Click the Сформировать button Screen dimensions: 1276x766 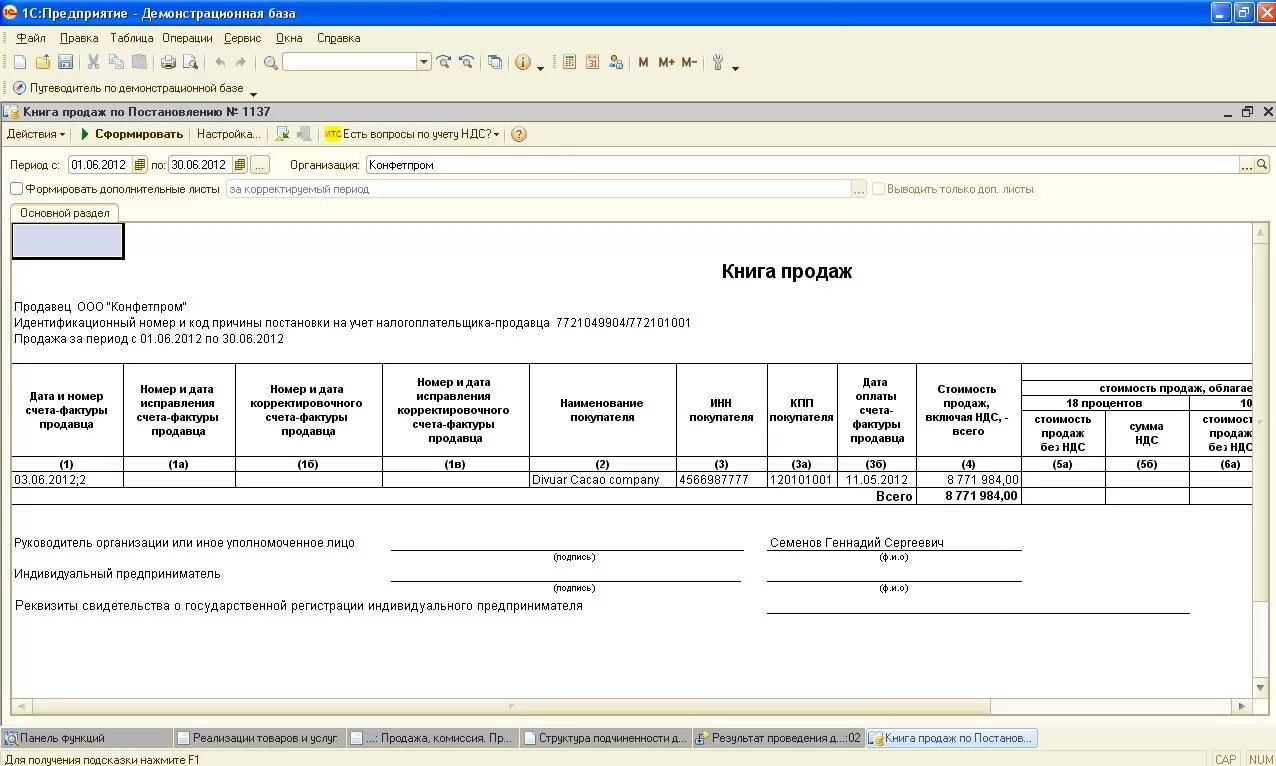[131, 134]
